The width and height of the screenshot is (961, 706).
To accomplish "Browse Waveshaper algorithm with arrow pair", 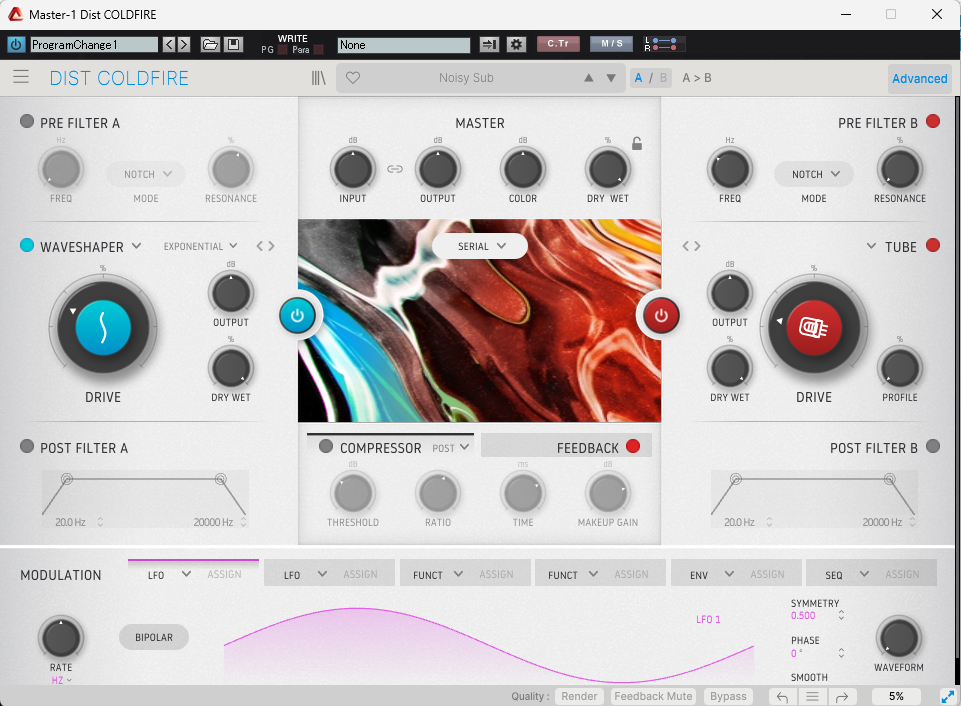I will click(265, 246).
